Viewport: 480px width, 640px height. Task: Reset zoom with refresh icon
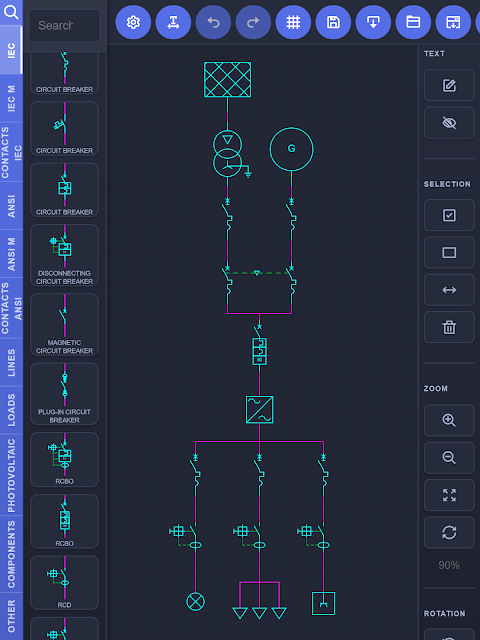[x=449, y=533]
